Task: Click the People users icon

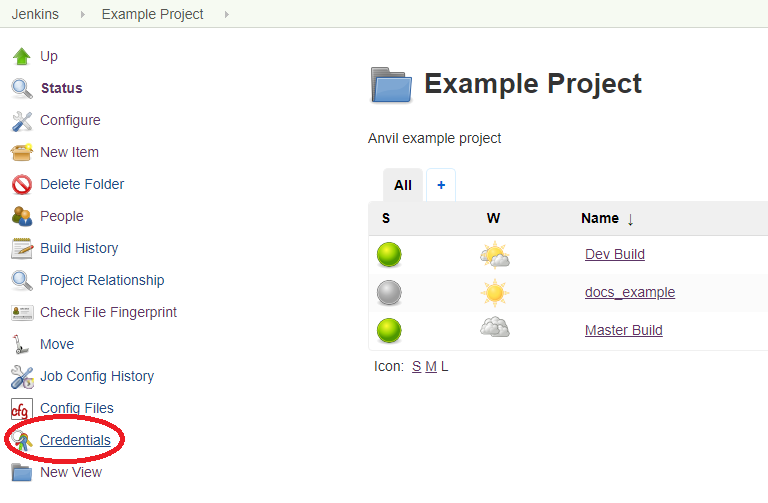Action: [22, 216]
